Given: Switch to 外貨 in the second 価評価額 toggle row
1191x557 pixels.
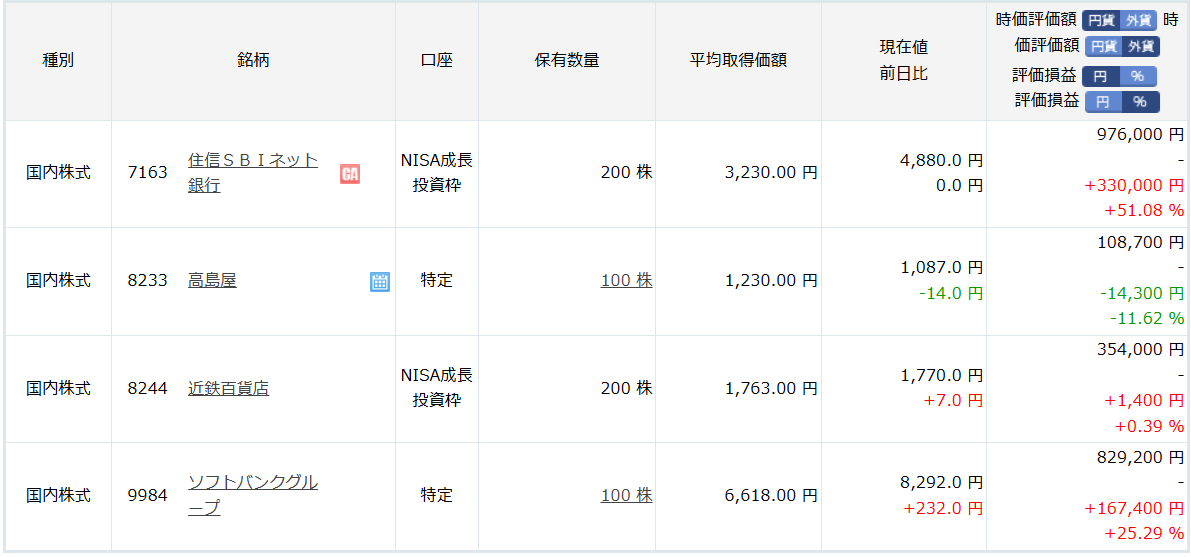Looking at the screenshot, I should coord(1141,46).
